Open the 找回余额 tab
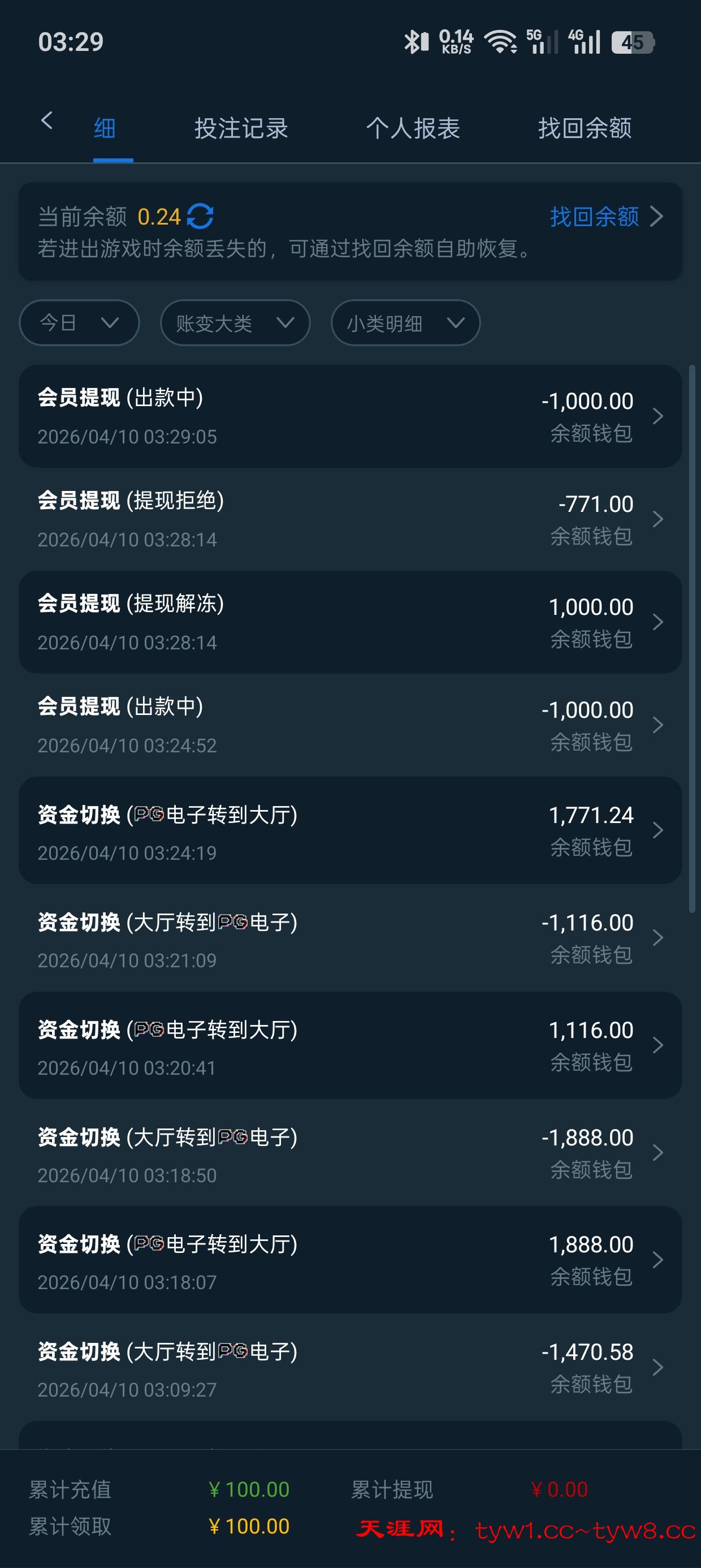701x1568 pixels. click(584, 128)
